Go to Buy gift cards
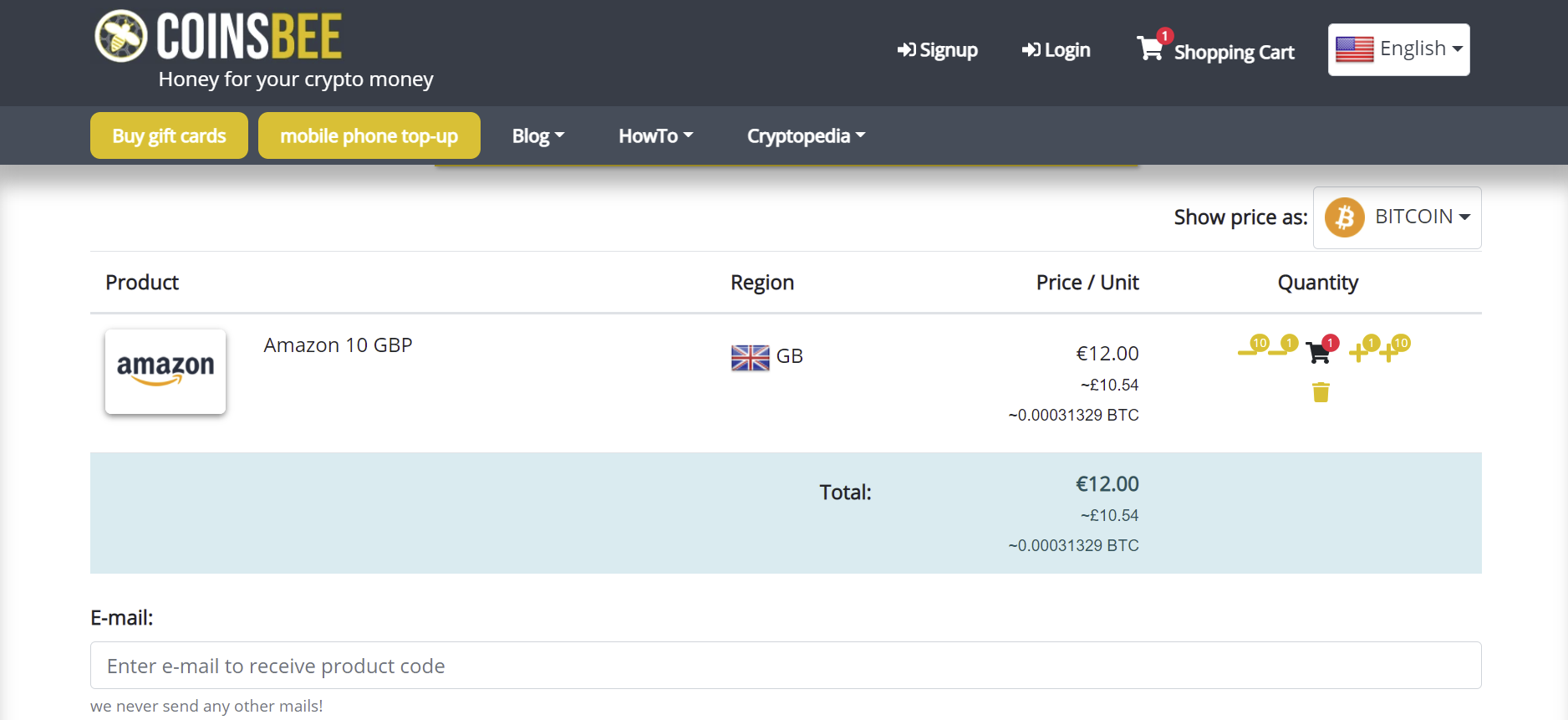 click(169, 135)
